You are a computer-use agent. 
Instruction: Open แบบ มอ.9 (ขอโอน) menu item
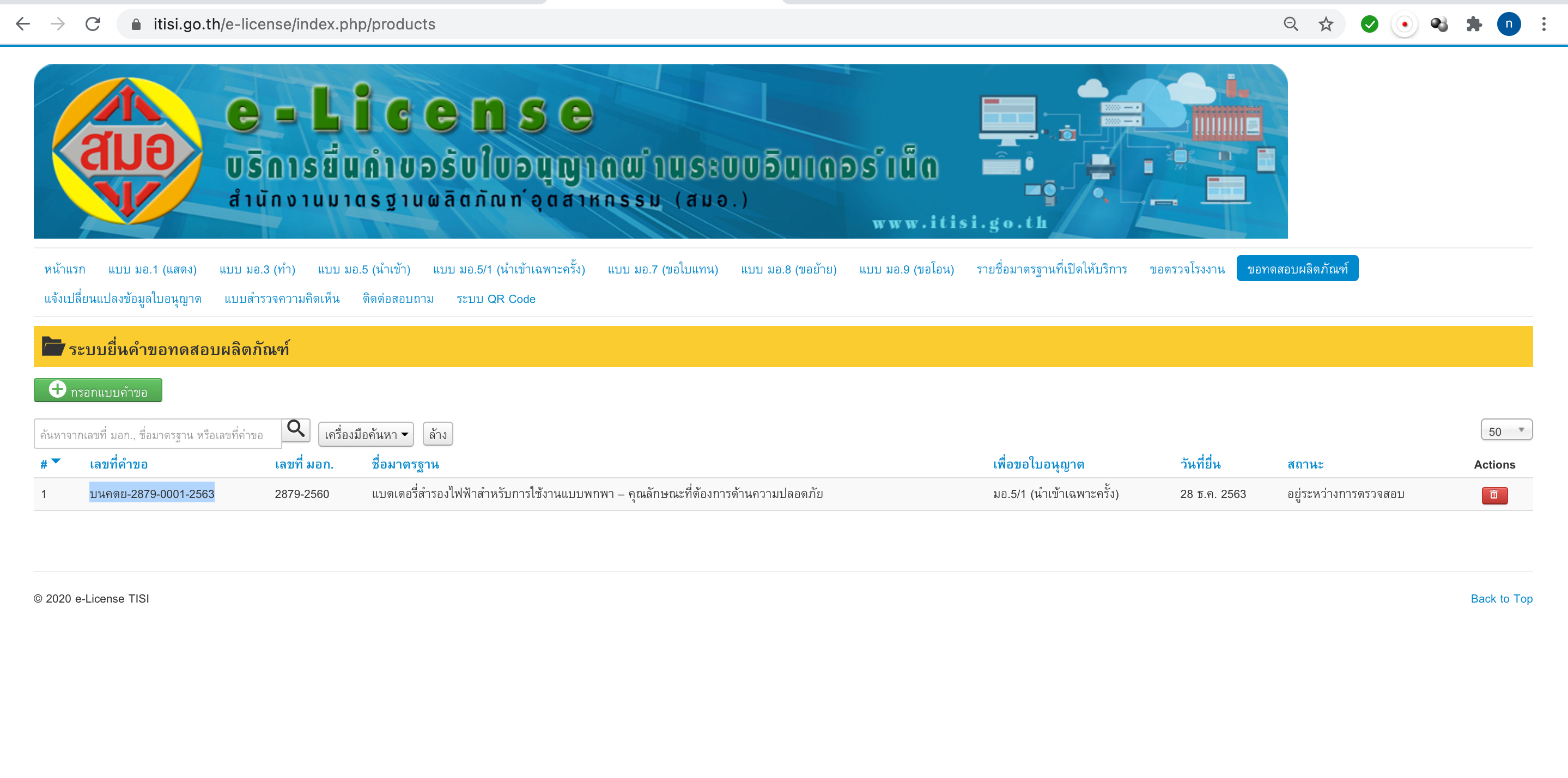pos(907,269)
